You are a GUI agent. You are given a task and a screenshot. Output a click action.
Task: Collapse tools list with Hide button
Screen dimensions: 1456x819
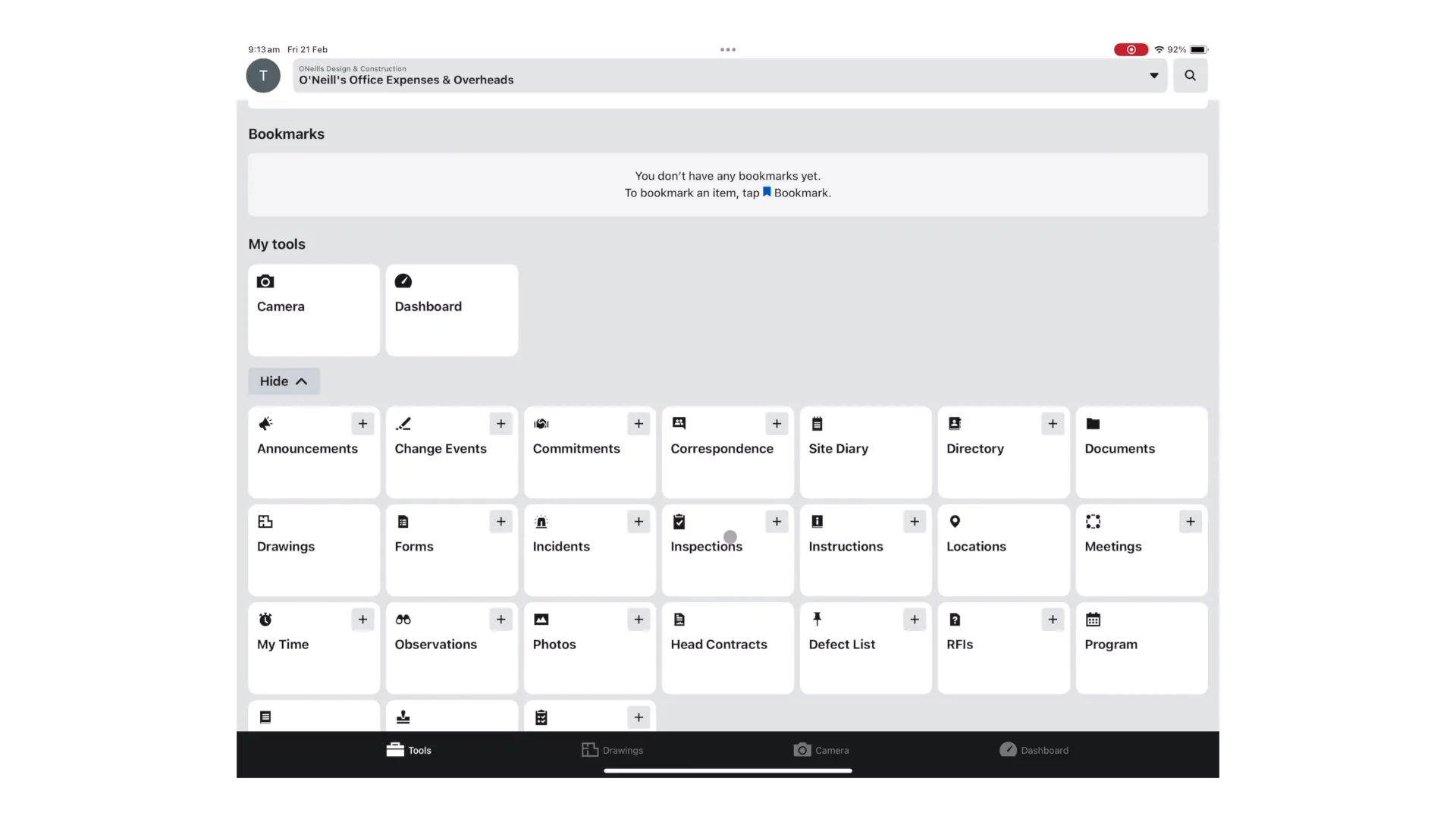point(284,381)
